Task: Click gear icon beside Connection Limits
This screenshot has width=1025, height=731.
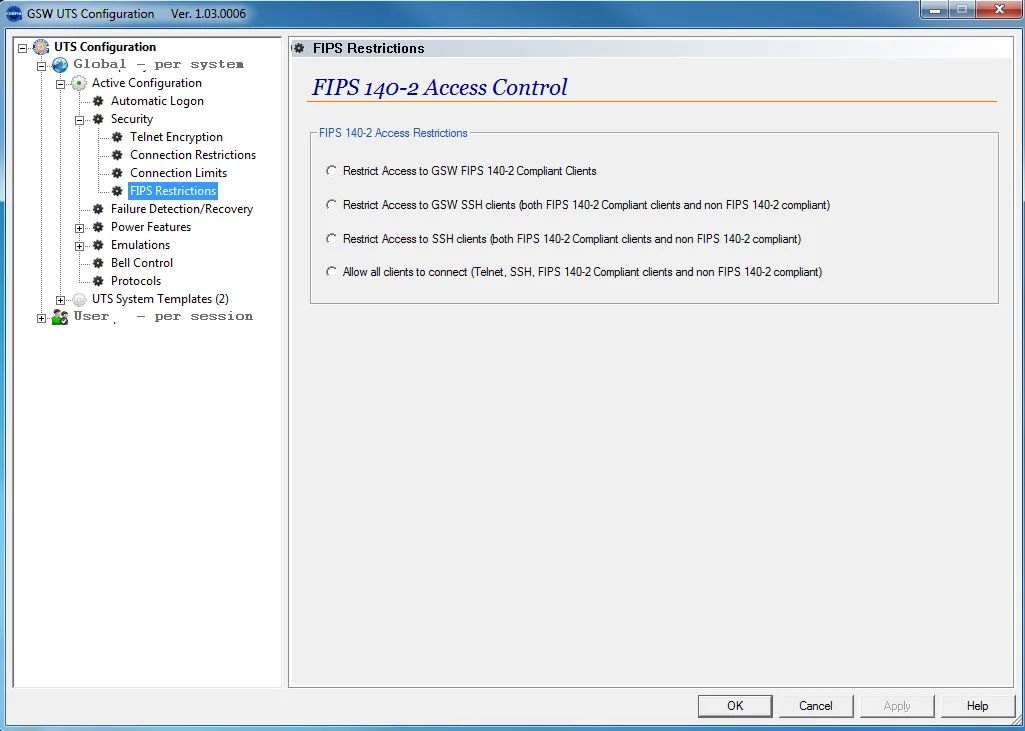Action: point(117,173)
